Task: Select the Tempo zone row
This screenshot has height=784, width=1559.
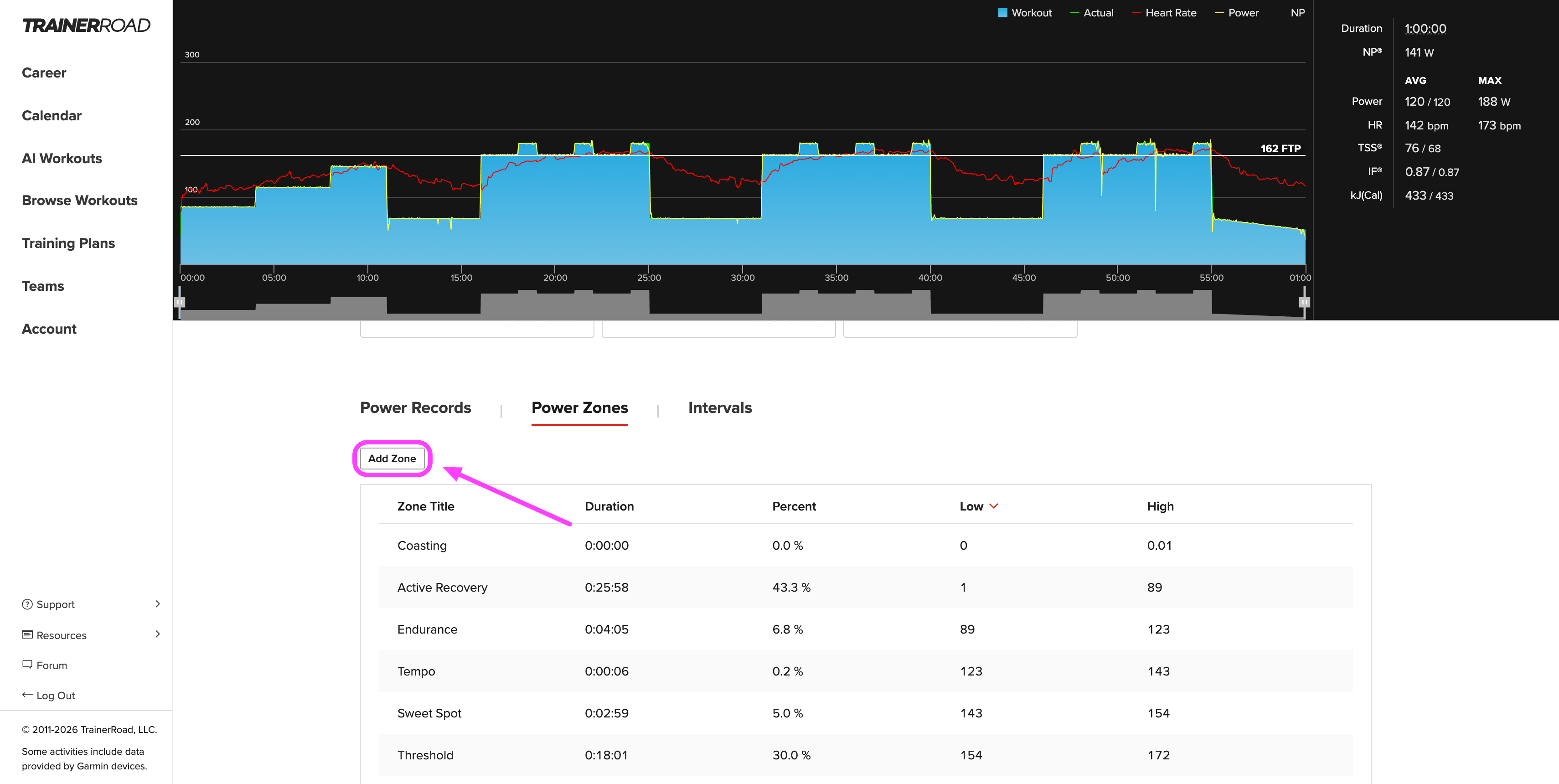Action: [866, 671]
